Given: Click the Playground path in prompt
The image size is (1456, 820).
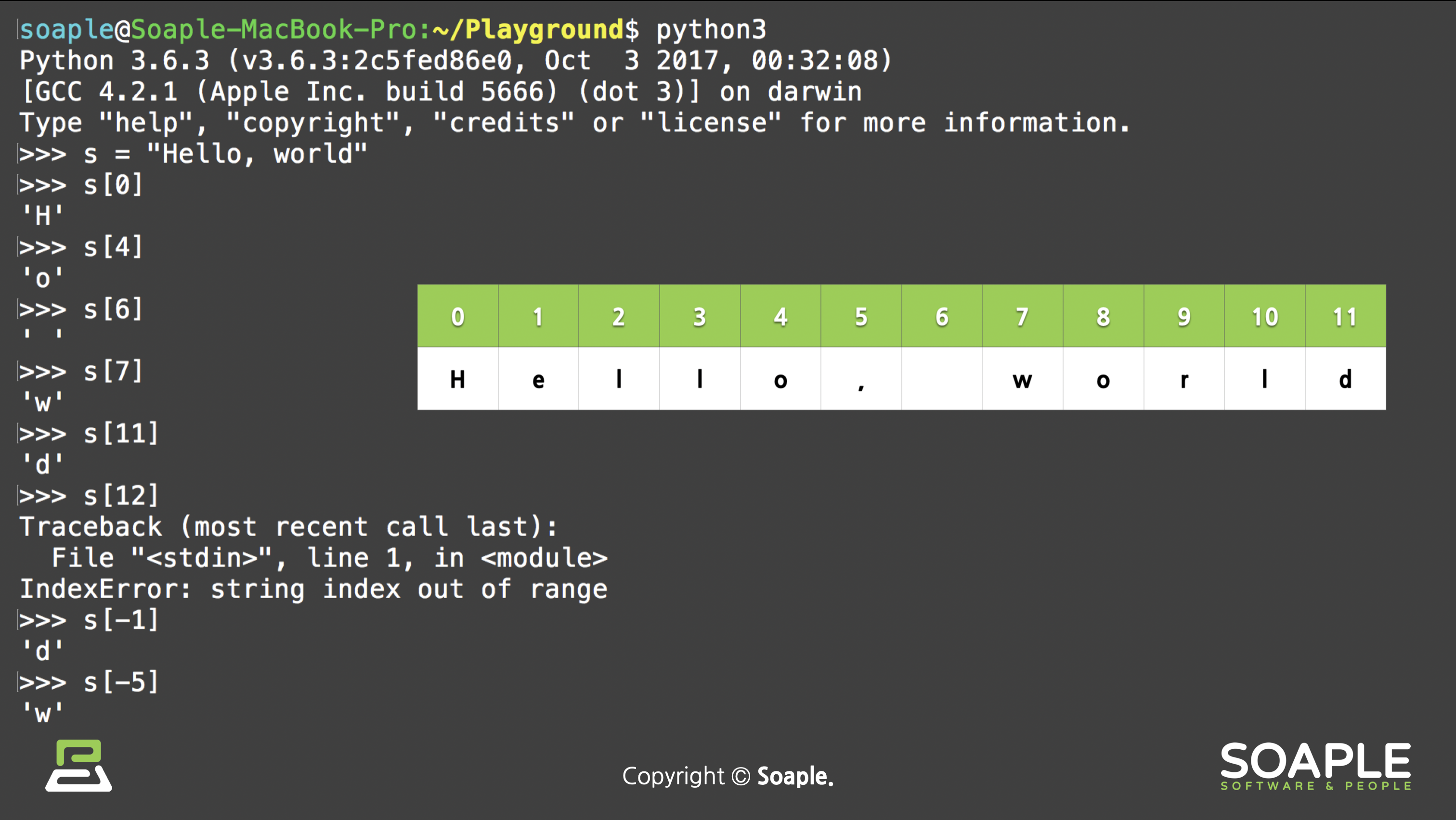Looking at the screenshot, I should [543, 29].
